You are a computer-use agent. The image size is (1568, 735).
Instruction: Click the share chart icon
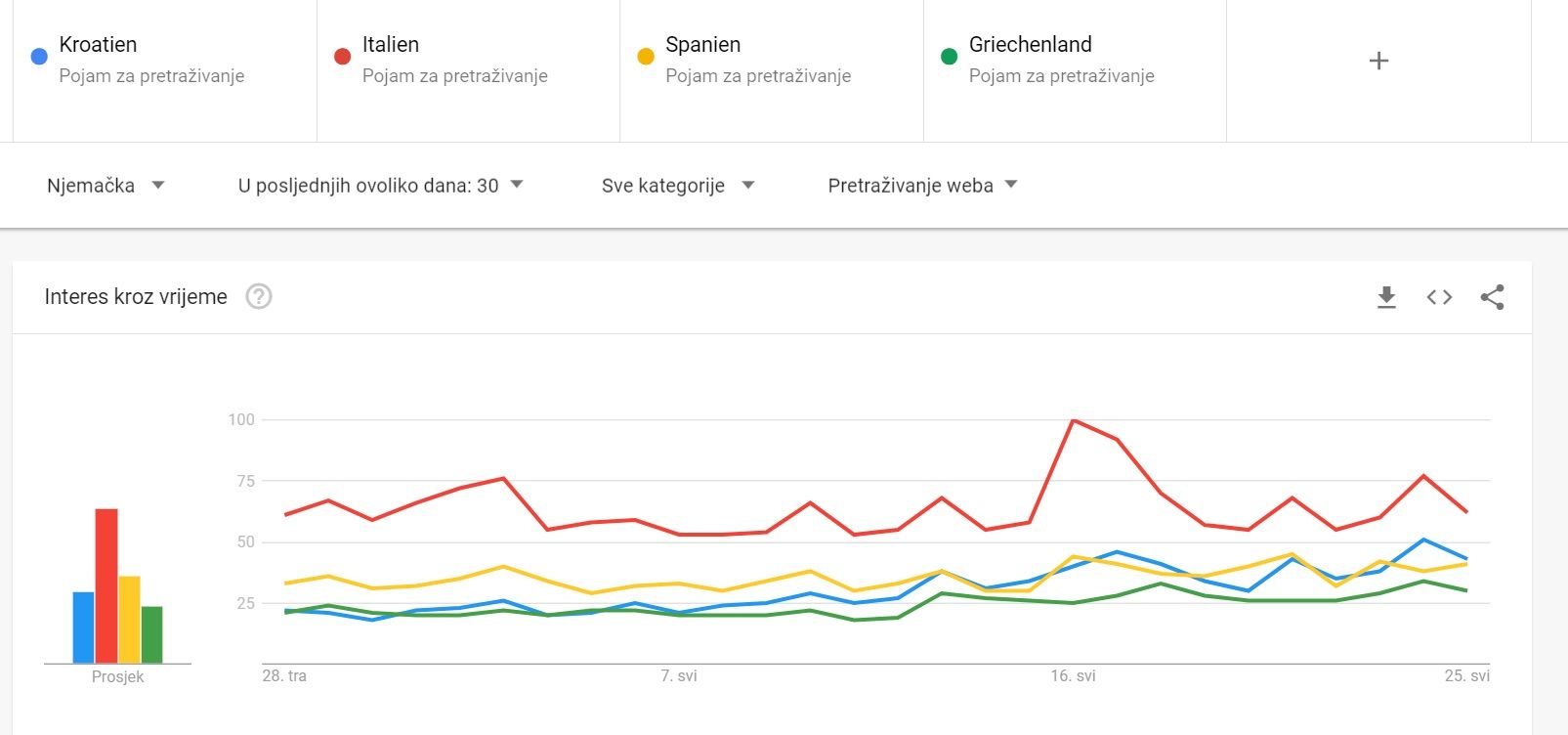click(1492, 297)
